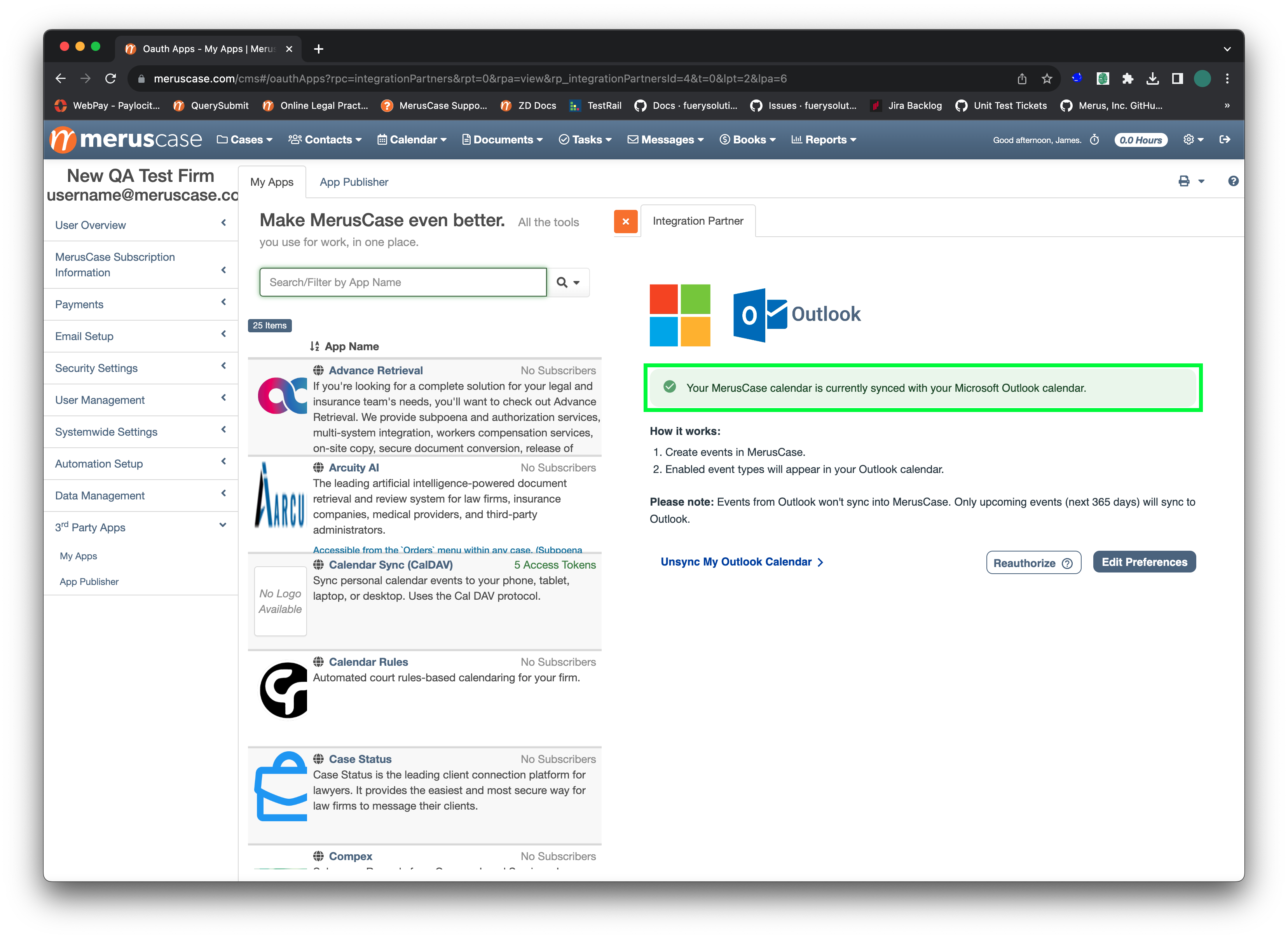1288x939 pixels.
Task: Open the Contacts dropdown menu
Action: pyautogui.click(x=325, y=140)
